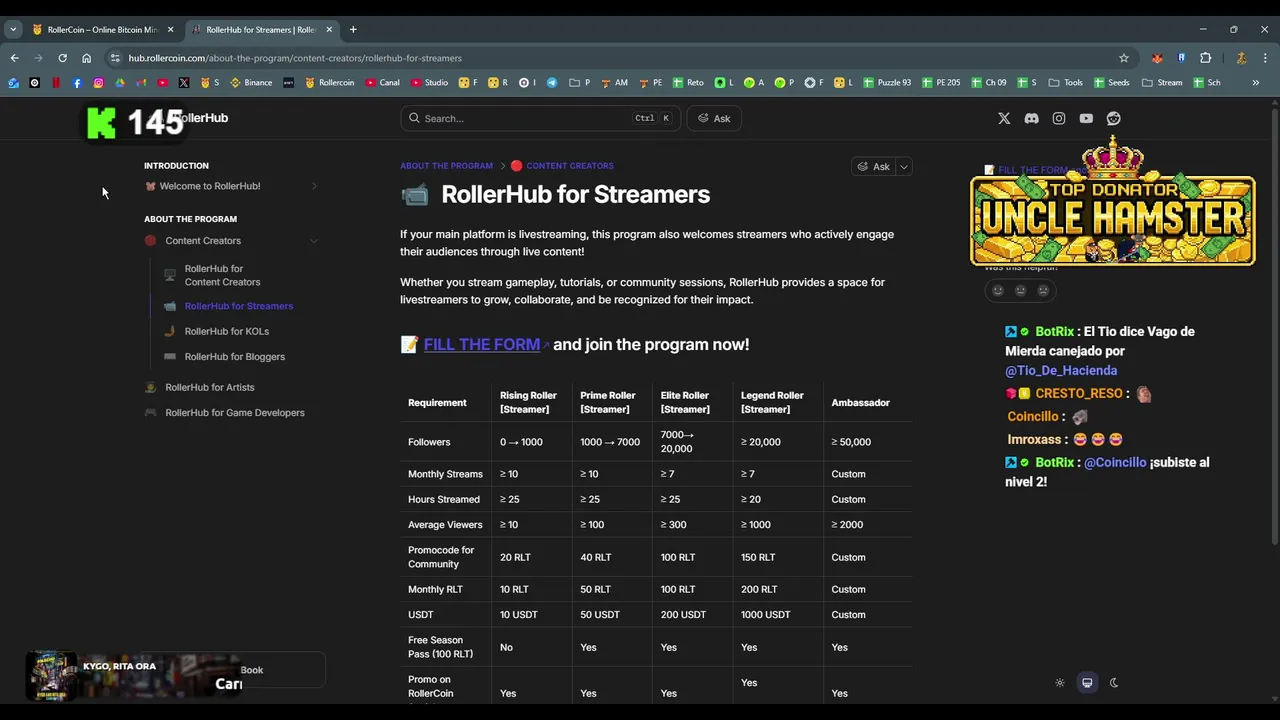Open the P bookmarks folder
The height and width of the screenshot is (720, 1280).
(x=580, y=83)
